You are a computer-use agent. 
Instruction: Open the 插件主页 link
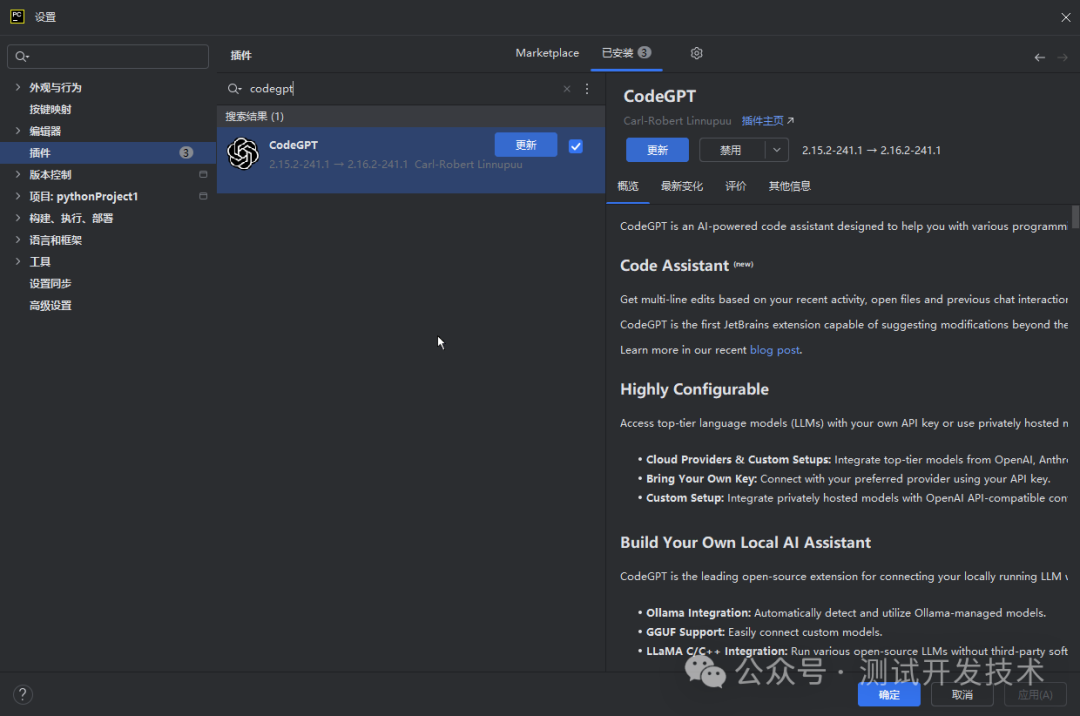[x=767, y=120]
